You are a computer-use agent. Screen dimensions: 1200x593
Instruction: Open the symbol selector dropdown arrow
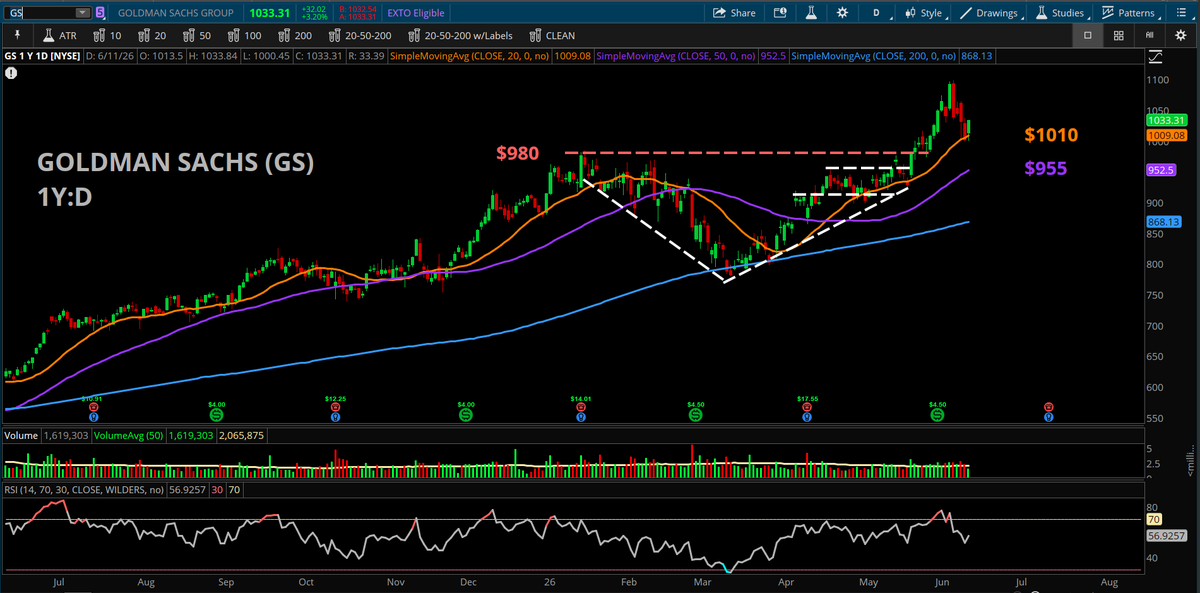(84, 13)
